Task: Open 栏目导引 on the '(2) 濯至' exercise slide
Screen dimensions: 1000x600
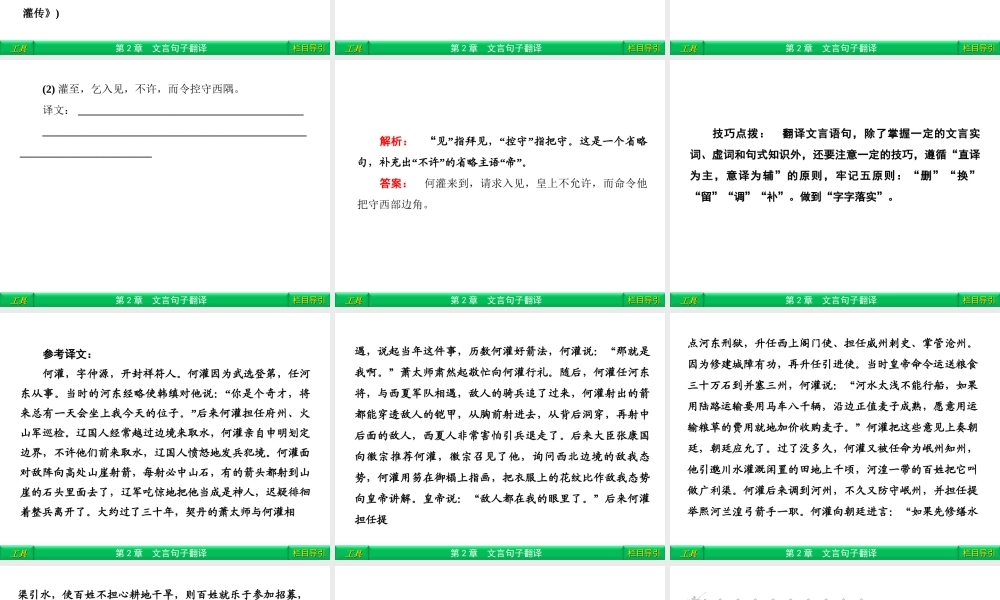Action: [309, 300]
